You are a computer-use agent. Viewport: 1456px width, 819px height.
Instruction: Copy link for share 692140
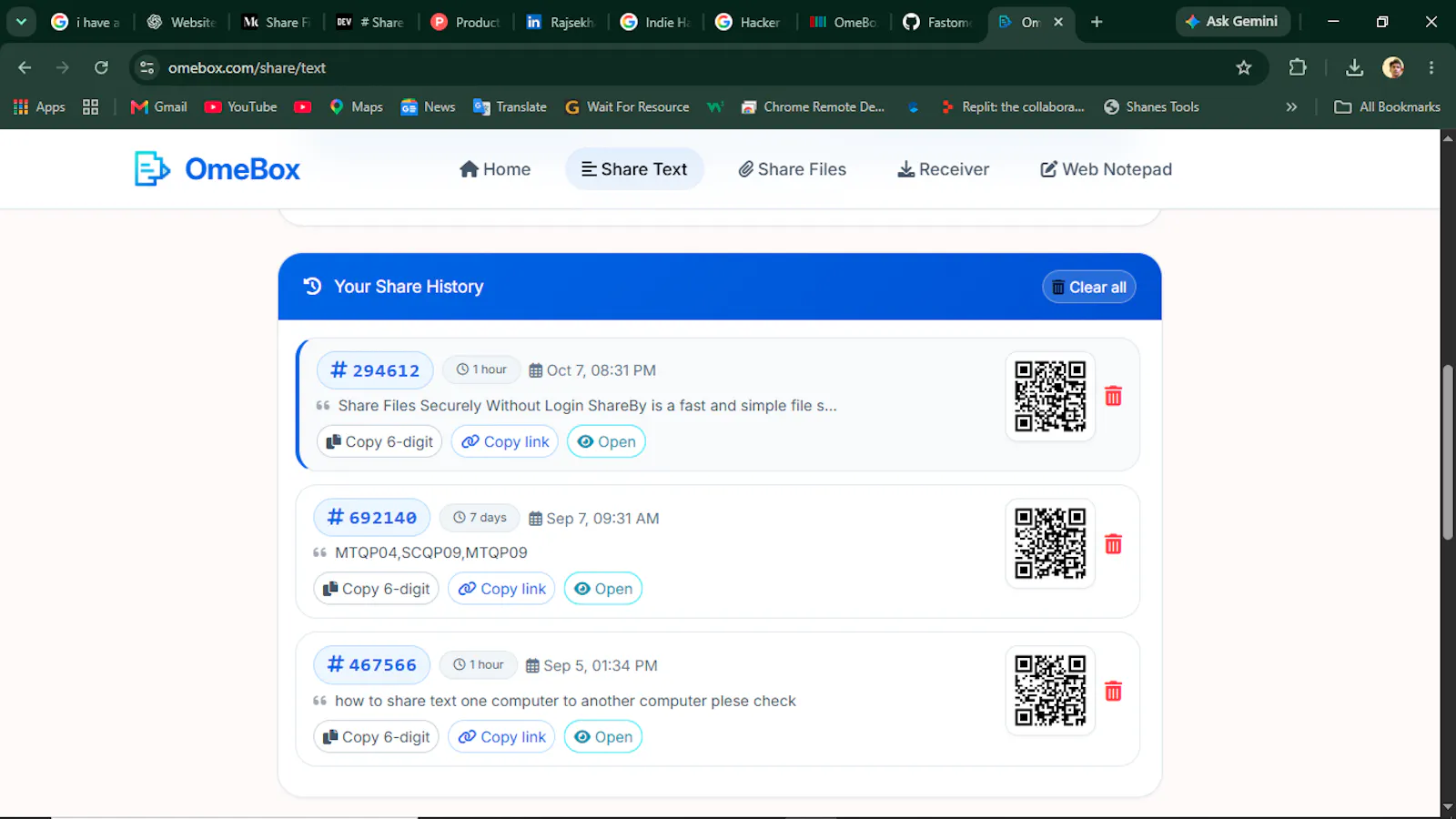click(x=501, y=589)
